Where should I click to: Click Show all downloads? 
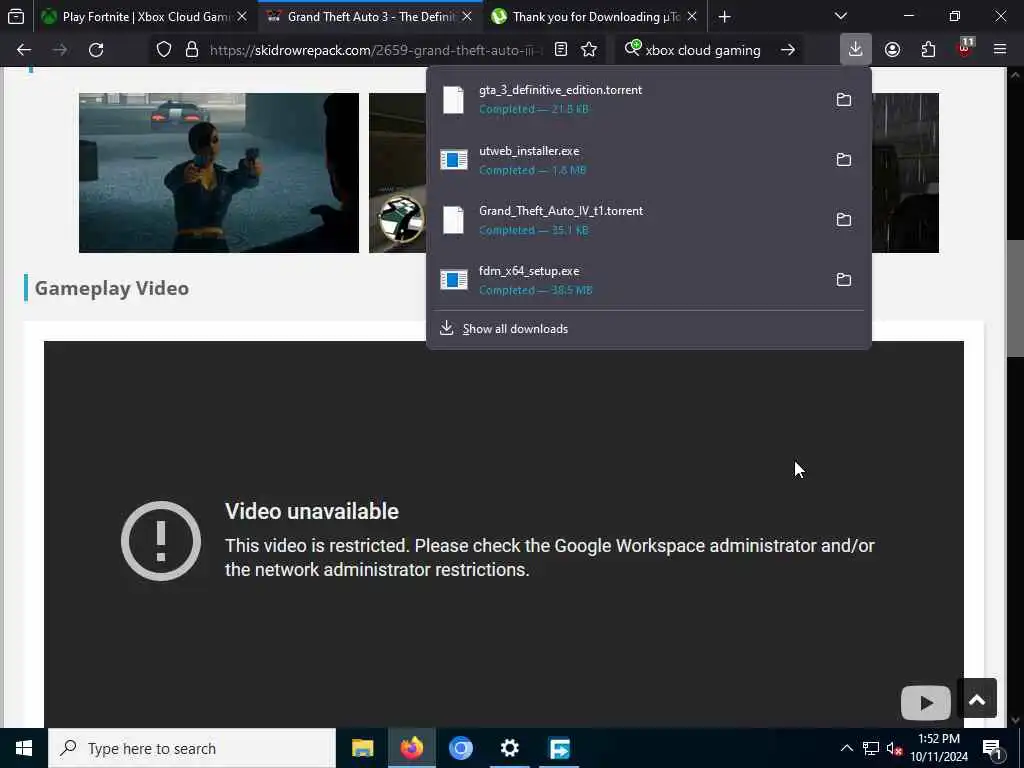(648, 328)
